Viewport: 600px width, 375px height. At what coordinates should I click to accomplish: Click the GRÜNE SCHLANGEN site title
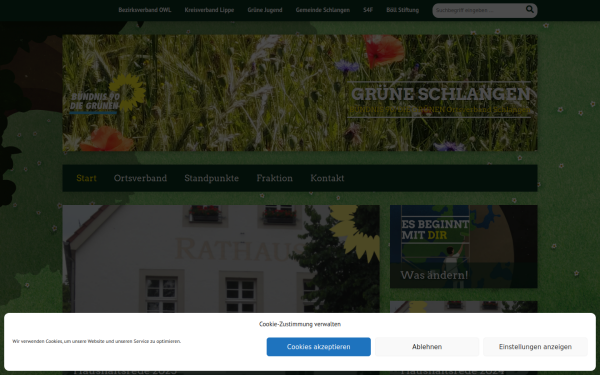[441, 94]
